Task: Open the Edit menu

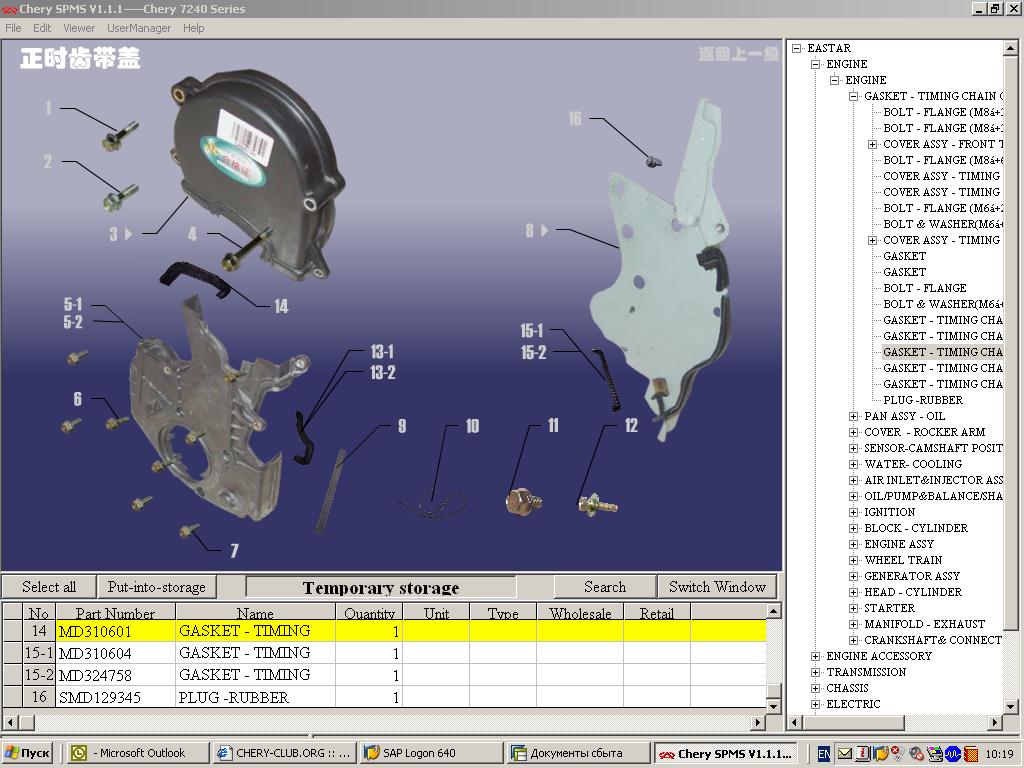Action: coord(42,28)
